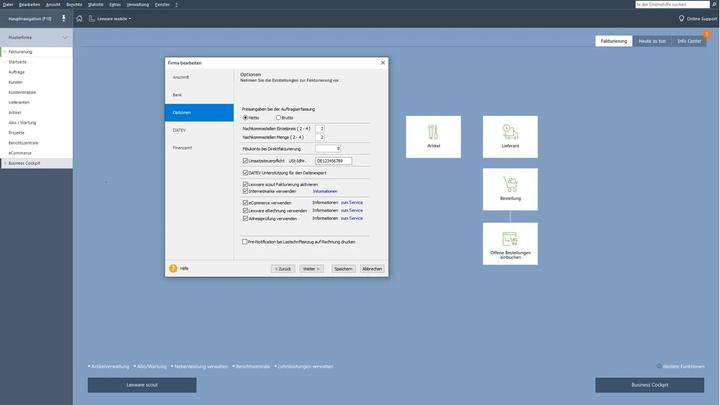720x405 pixels.
Task: Click the Abbrechen button
Action: coord(372,269)
